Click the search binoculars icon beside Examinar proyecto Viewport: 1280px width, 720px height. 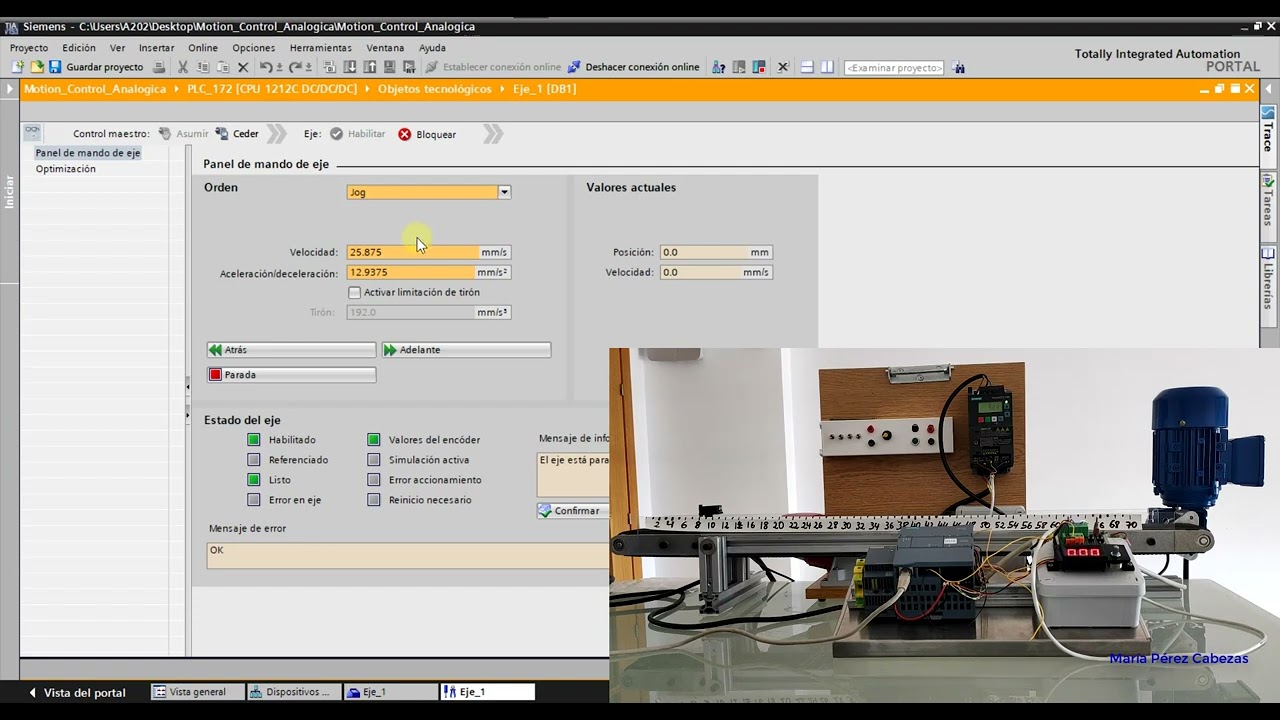coord(959,67)
